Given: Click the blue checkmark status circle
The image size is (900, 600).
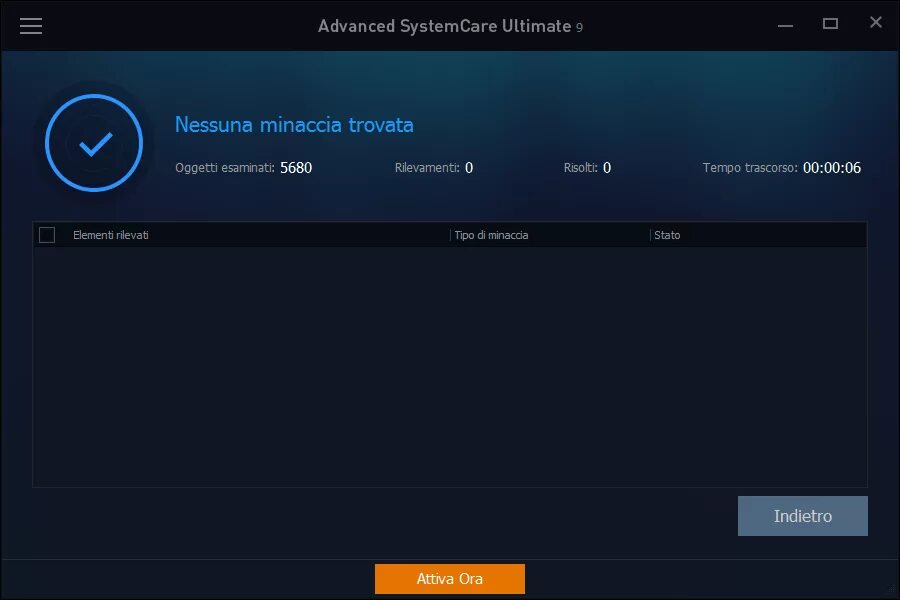Looking at the screenshot, I should point(94,143).
